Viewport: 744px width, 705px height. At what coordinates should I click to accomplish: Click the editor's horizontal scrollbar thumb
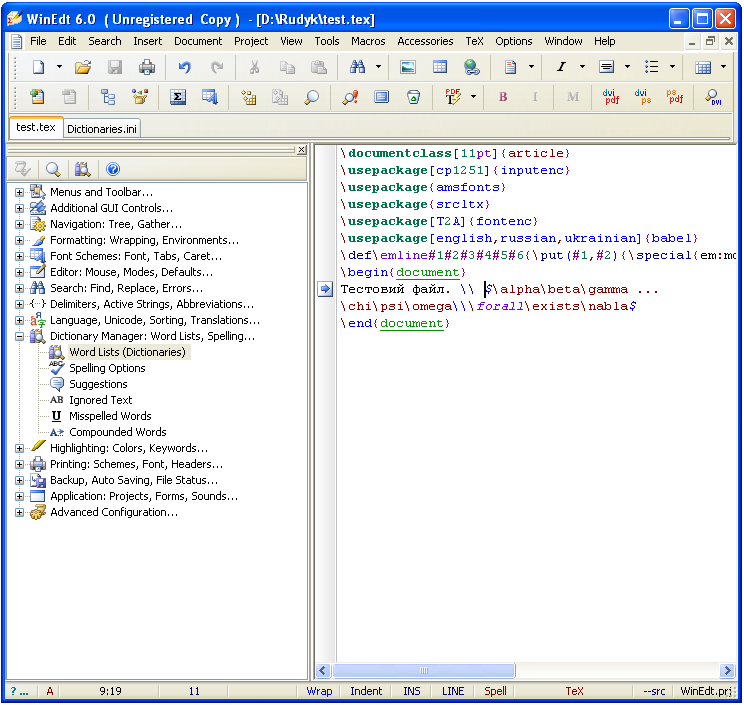tap(424, 671)
